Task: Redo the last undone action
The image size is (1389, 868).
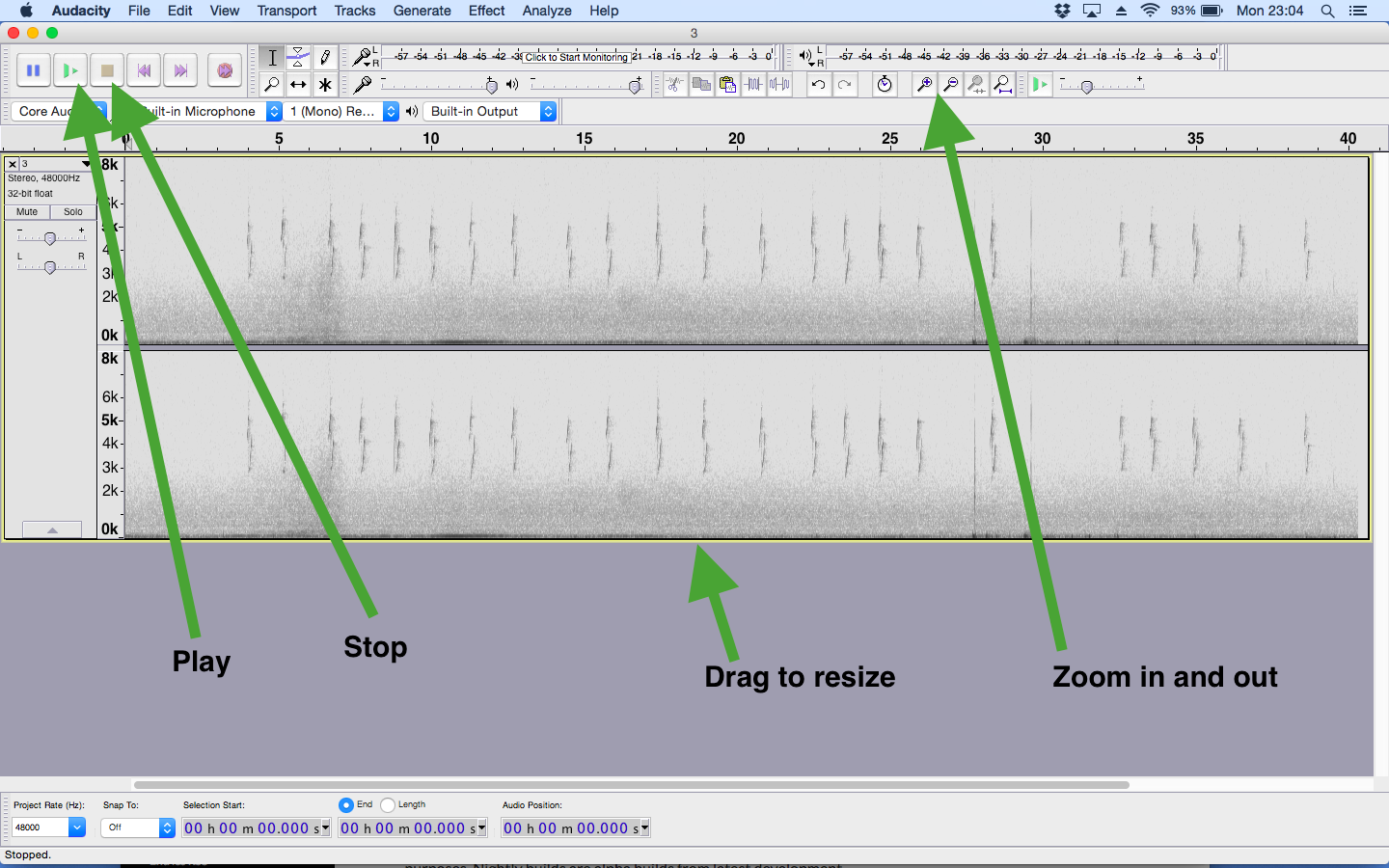Action: (x=845, y=85)
